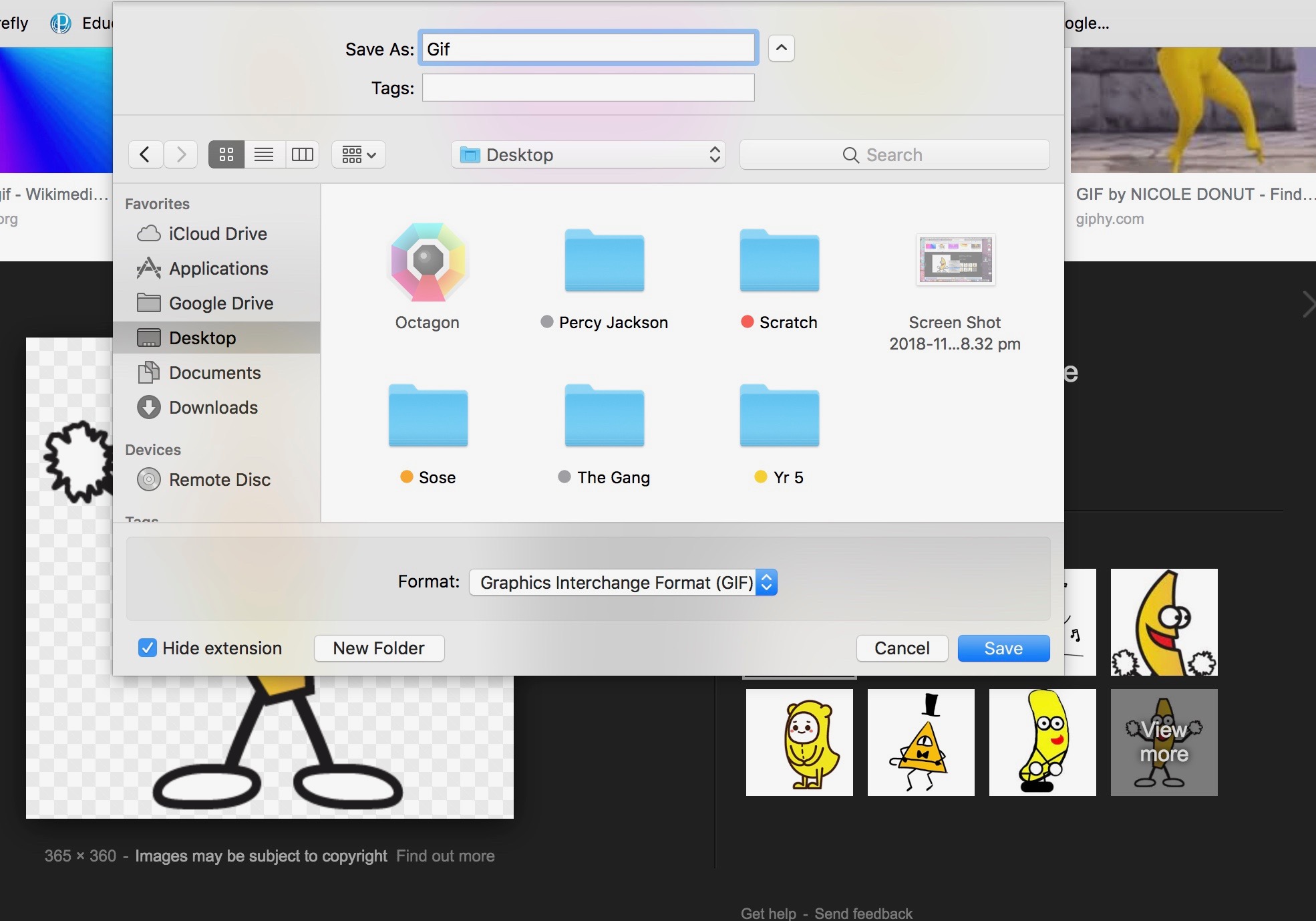Click the Tags input field
Viewport: 1316px width, 921px height.
pyautogui.click(x=589, y=88)
